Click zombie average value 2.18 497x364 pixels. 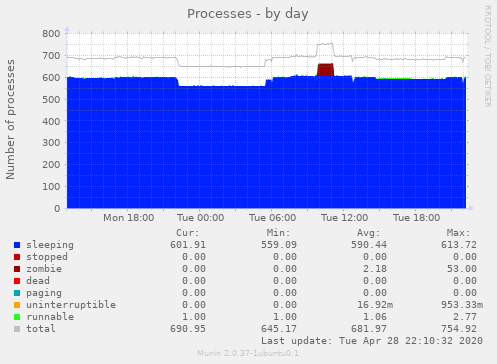(375, 269)
